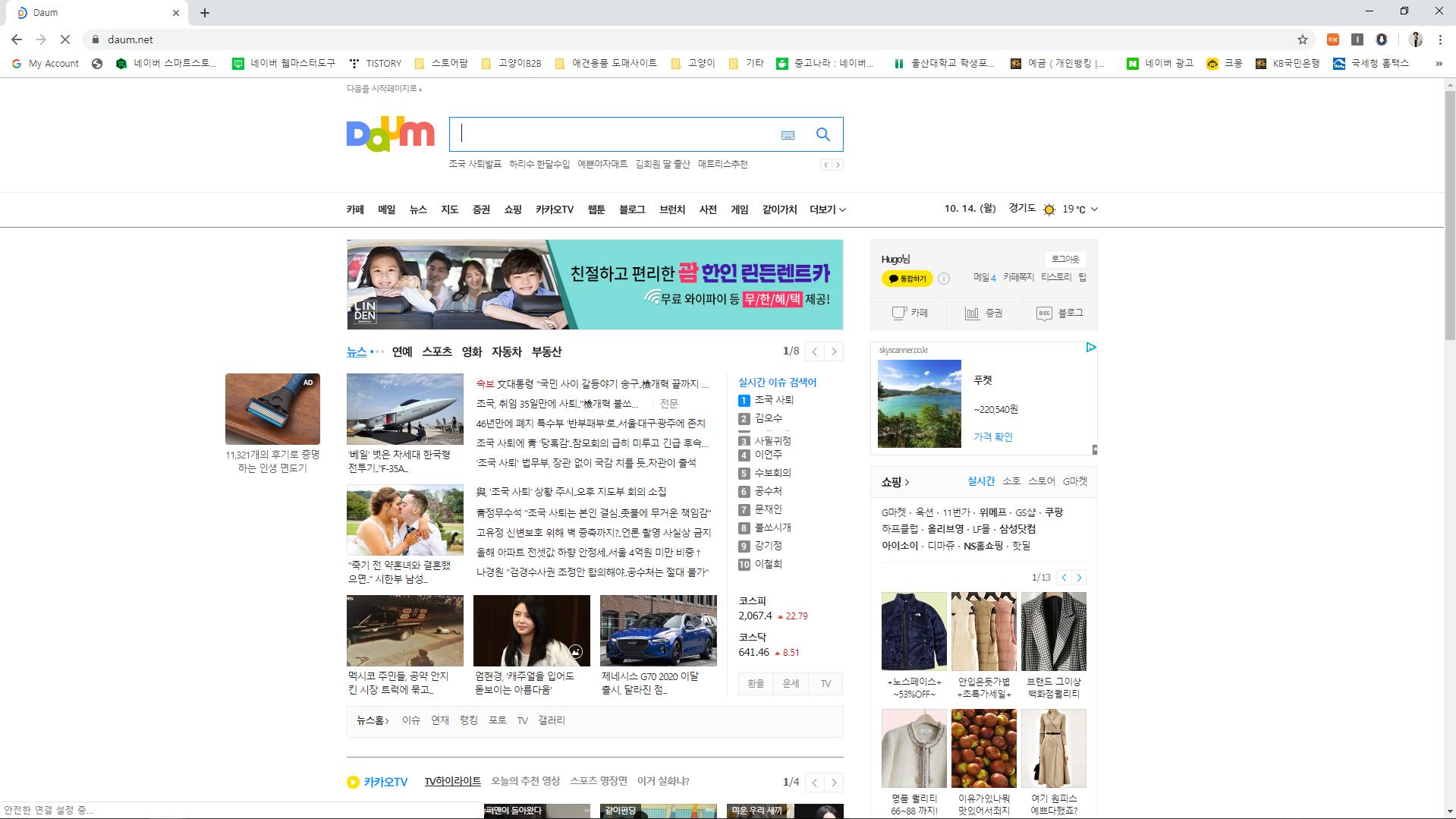Viewport: 1456px width, 819px height.
Task: Bookmark this page with the star icon
Action: point(1303,39)
